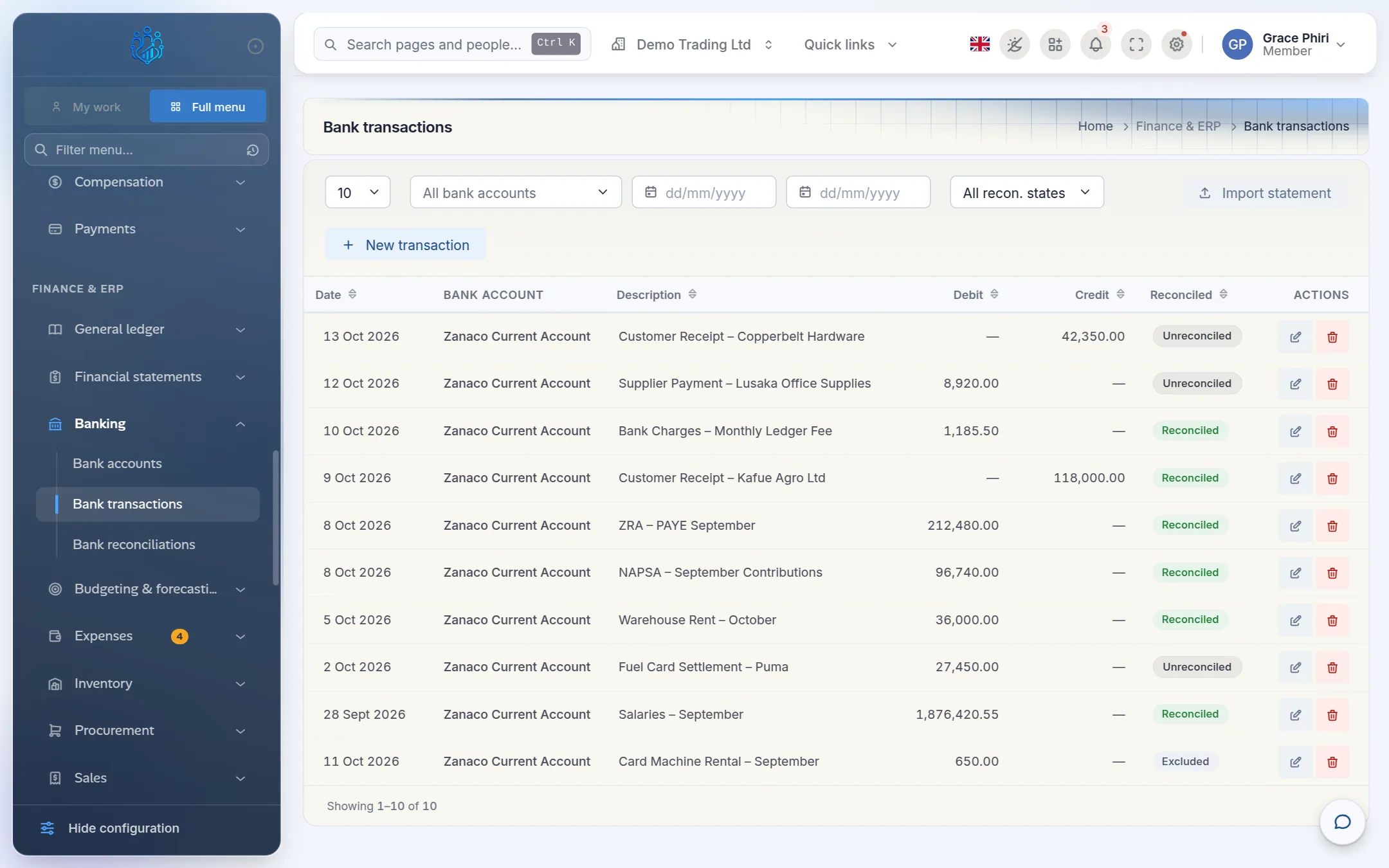This screenshot has height=868, width=1389.
Task: Sort the table by Credit column
Action: [1100, 294]
